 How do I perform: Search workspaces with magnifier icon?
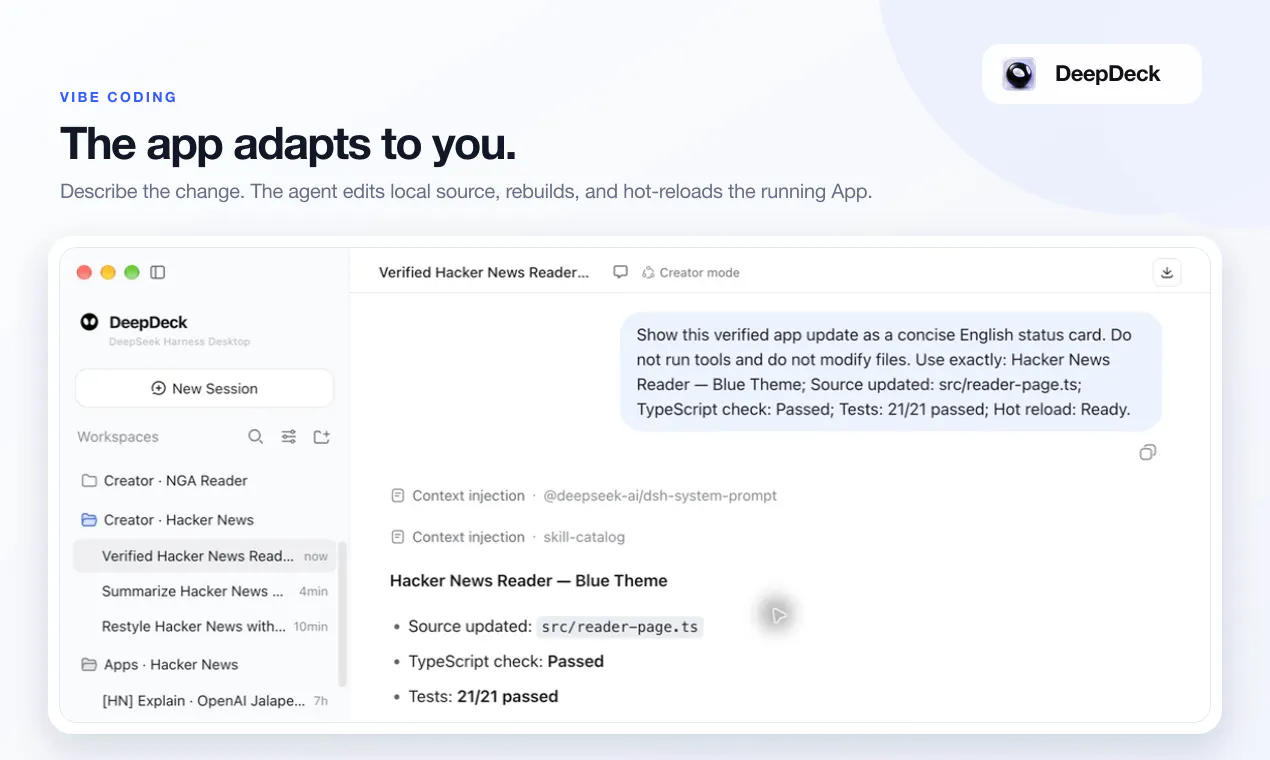click(x=256, y=437)
